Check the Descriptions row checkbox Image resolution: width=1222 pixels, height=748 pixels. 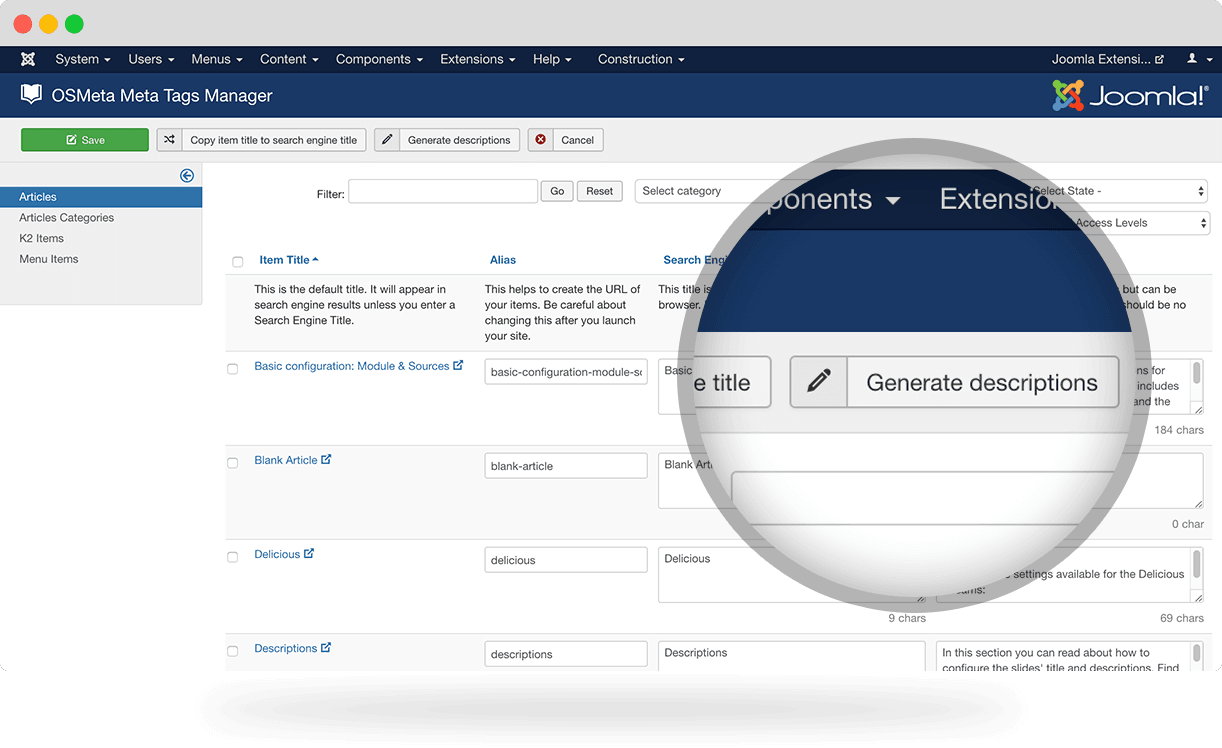pyautogui.click(x=233, y=651)
